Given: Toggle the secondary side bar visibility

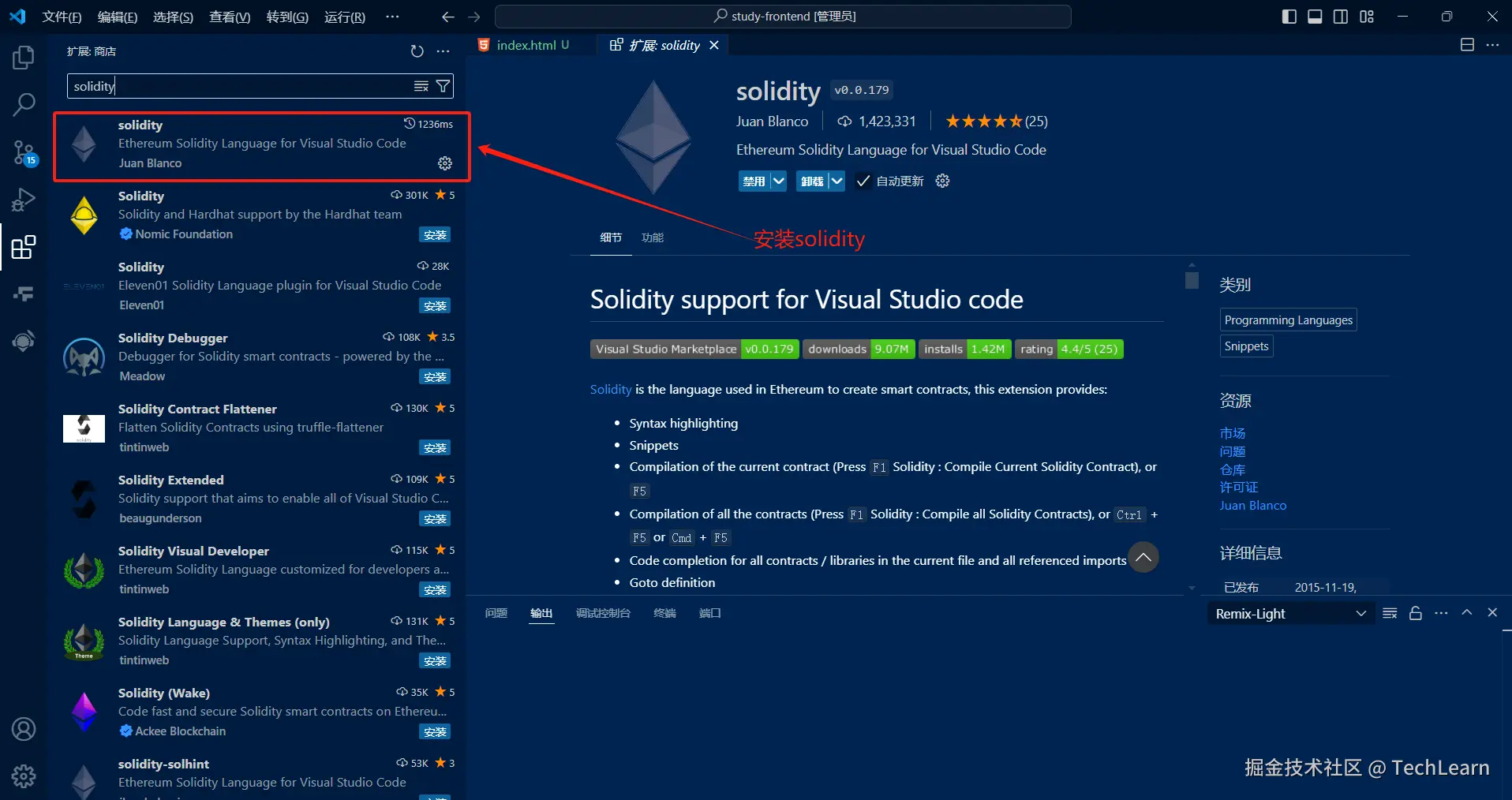Looking at the screenshot, I should tap(1341, 17).
